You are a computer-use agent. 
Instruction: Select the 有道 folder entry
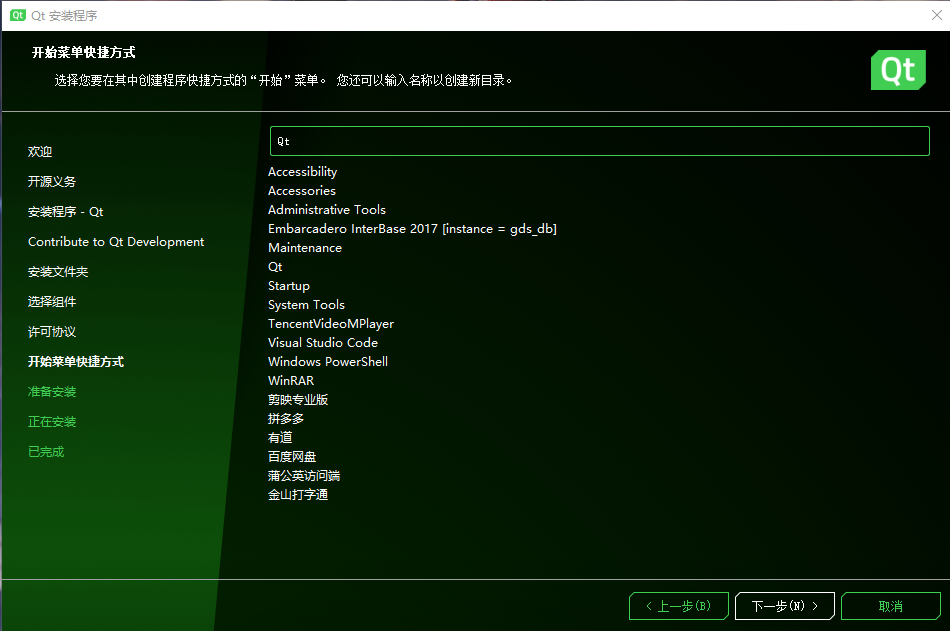click(x=280, y=438)
